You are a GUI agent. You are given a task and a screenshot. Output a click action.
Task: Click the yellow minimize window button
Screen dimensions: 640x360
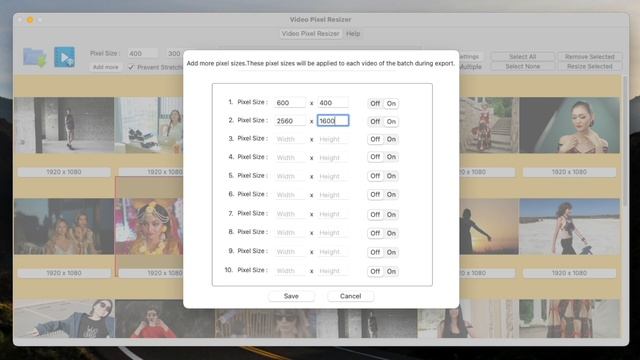tap(30, 20)
